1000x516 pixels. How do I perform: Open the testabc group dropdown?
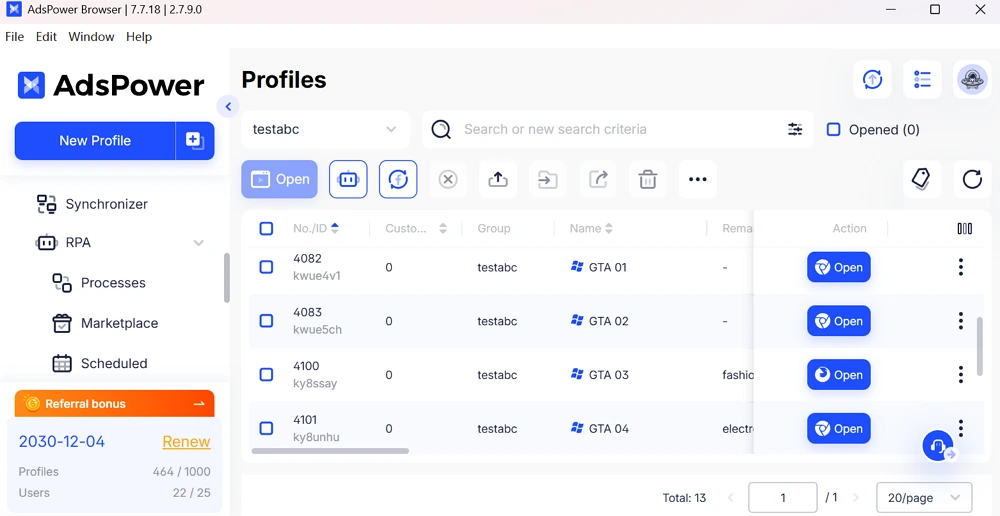[x=325, y=130]
